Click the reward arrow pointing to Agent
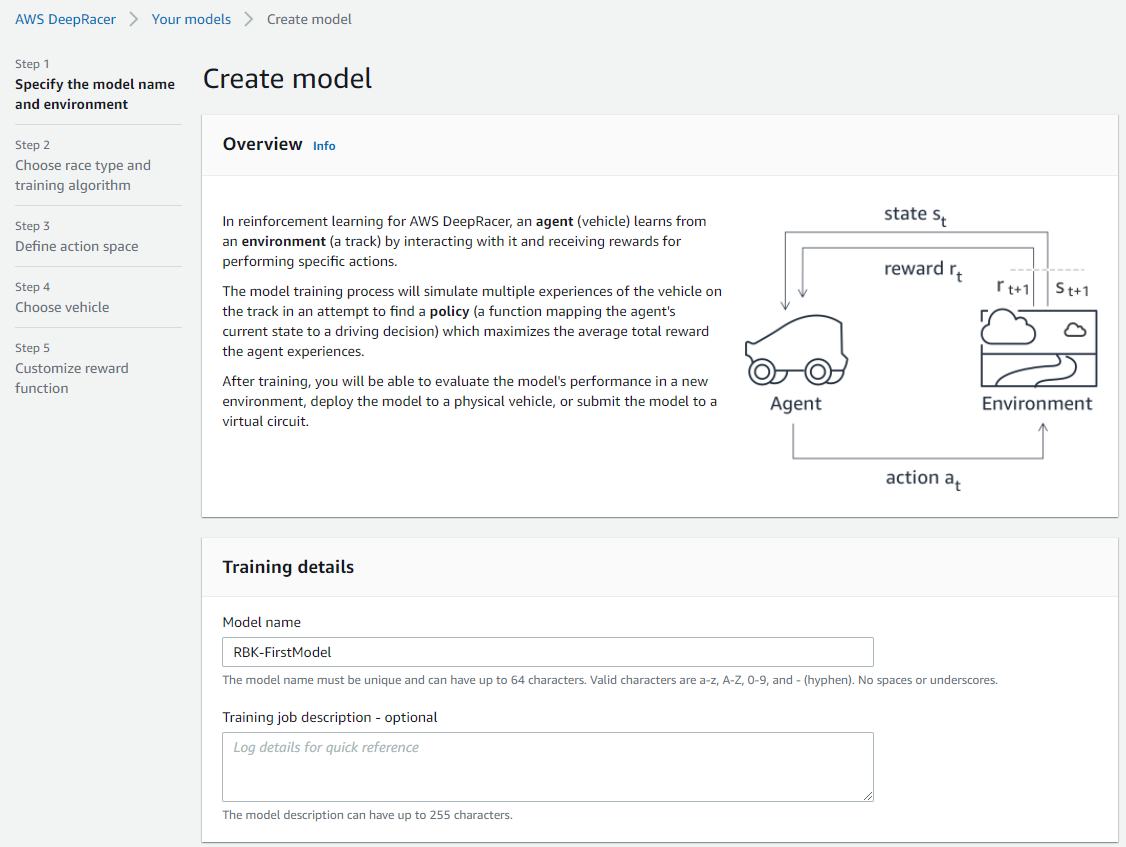The image size is (1126, 847). 803,273
